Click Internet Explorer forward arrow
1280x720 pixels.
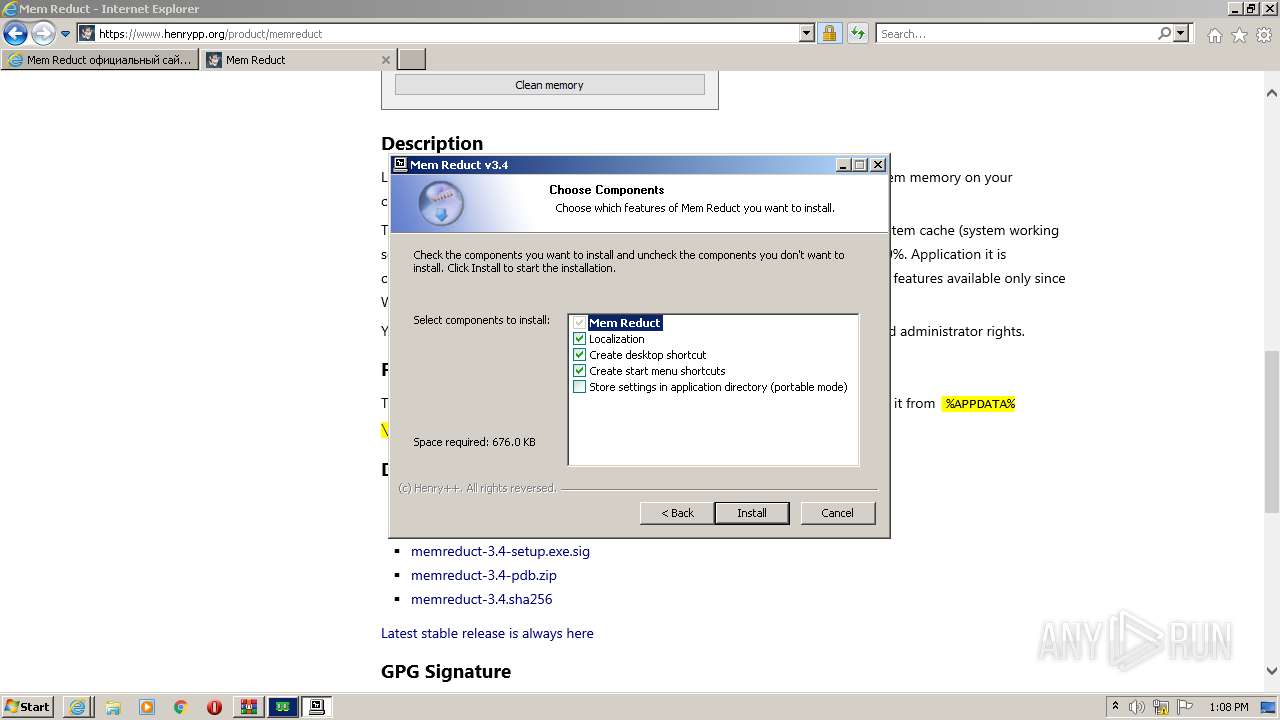coord(43,34)
